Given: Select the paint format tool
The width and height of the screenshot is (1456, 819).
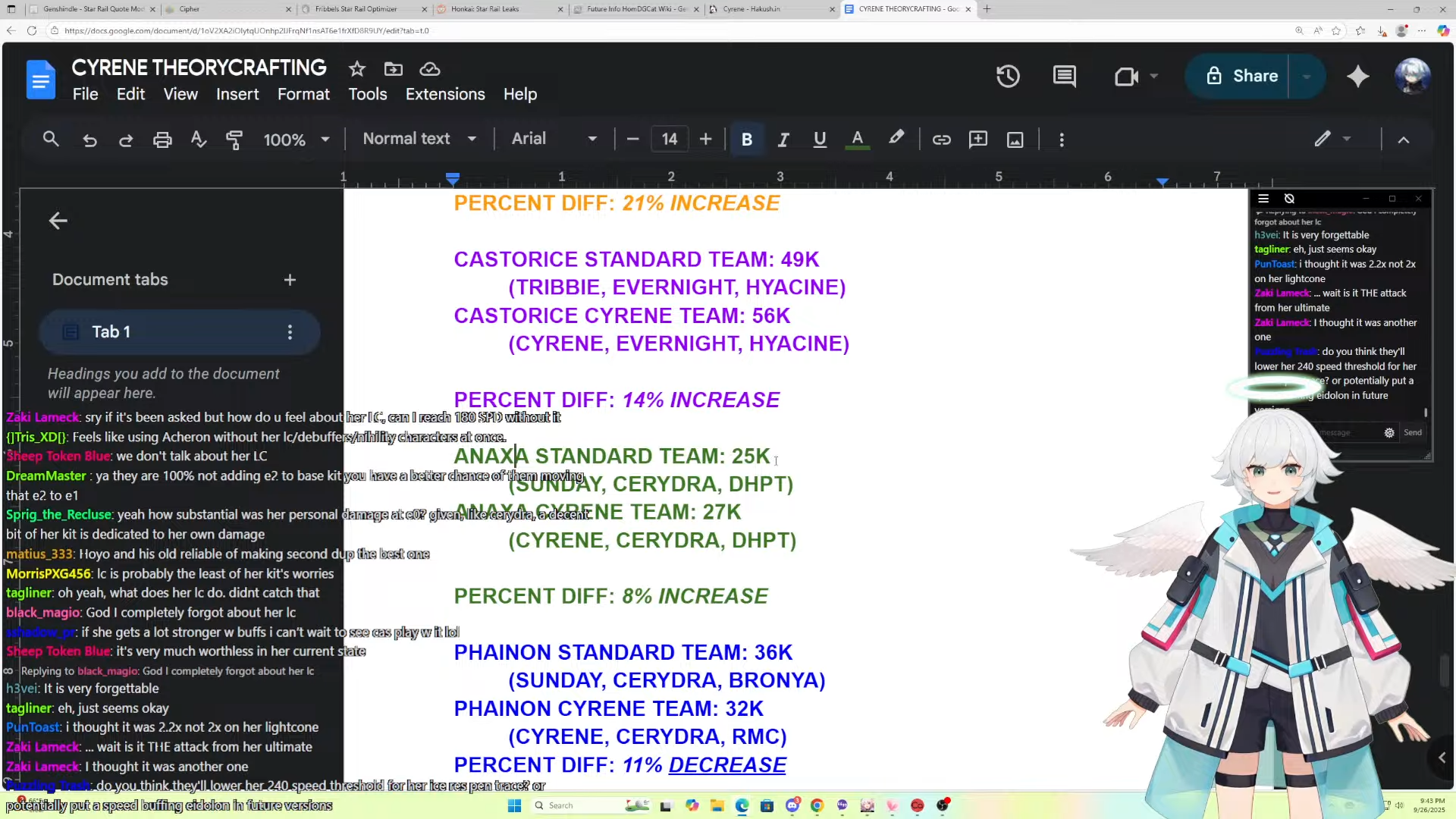Looking at the screenshot, I should [x=234, y=140].
